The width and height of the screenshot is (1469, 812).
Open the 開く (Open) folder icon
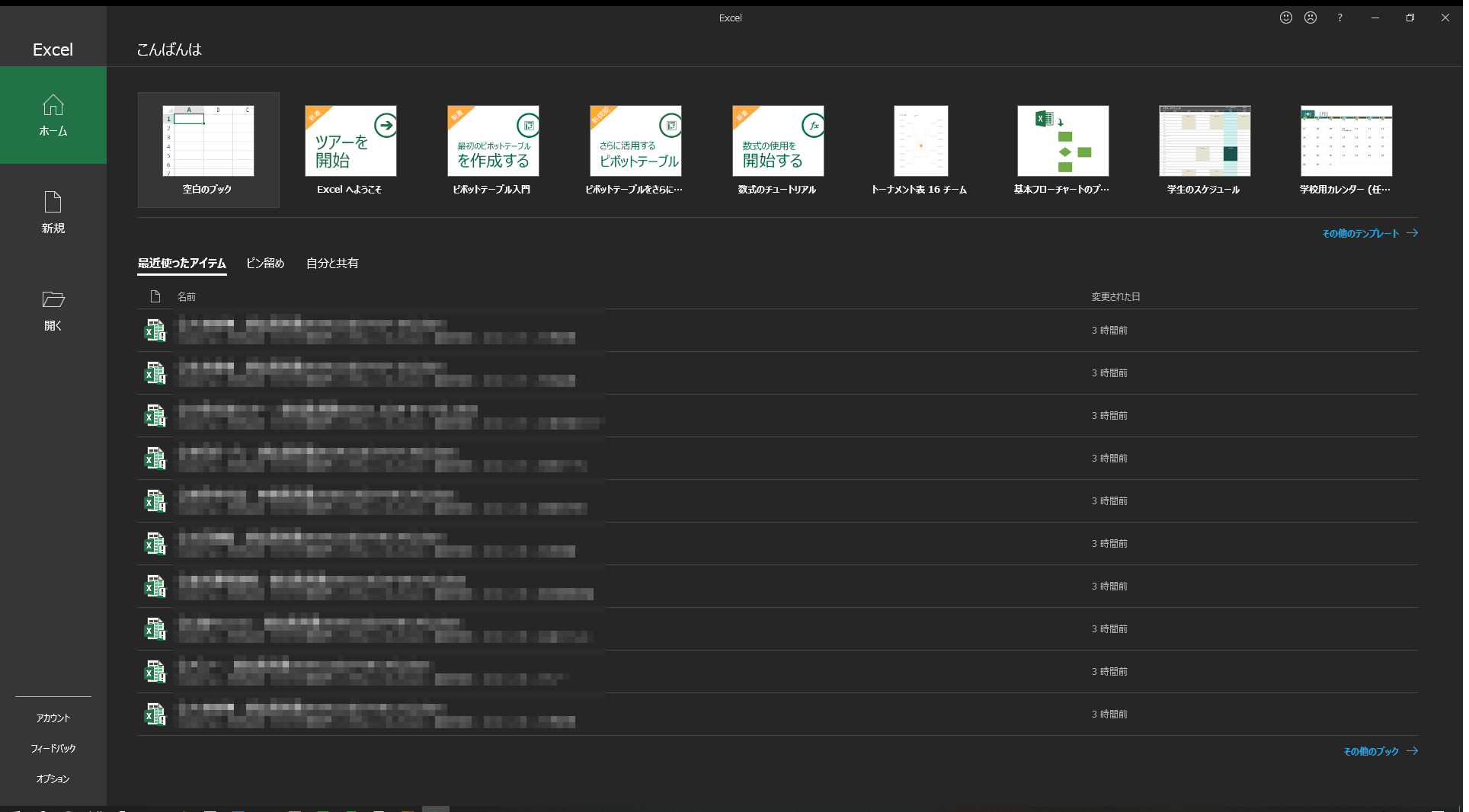coord(53,299)
